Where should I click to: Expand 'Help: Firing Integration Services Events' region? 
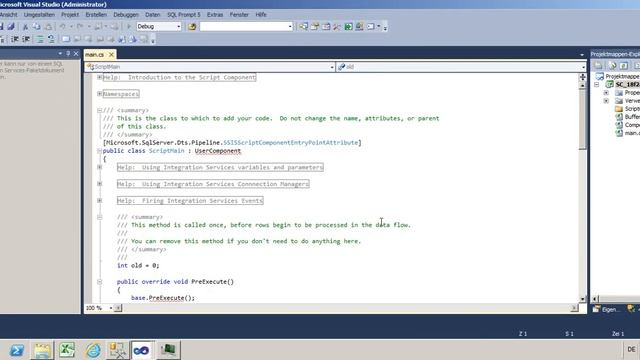(x=100, y=200)
